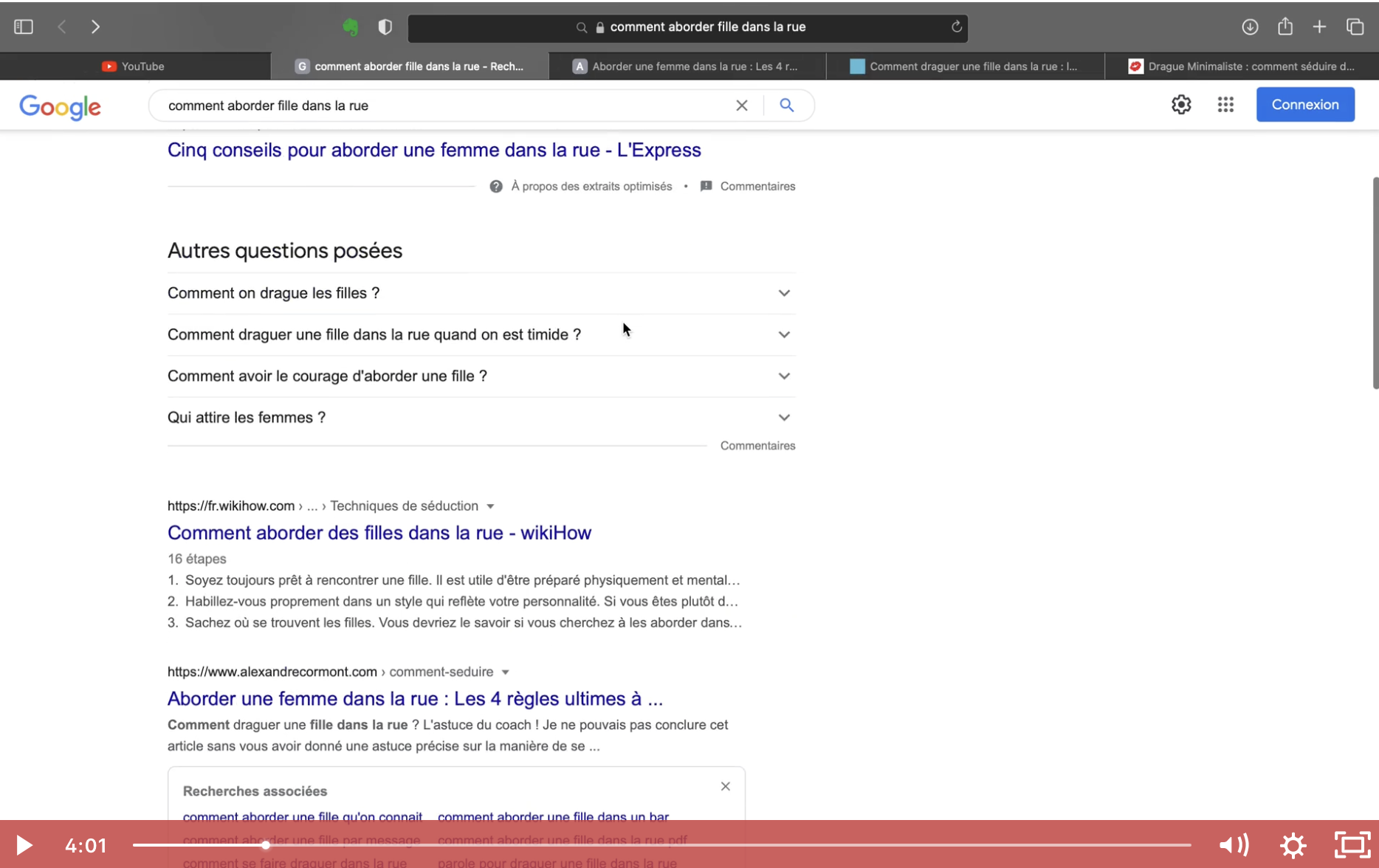Expand "Comment avoir le courage d'aborder une fille ?"
1379x868 pixels.
[481, 376]
